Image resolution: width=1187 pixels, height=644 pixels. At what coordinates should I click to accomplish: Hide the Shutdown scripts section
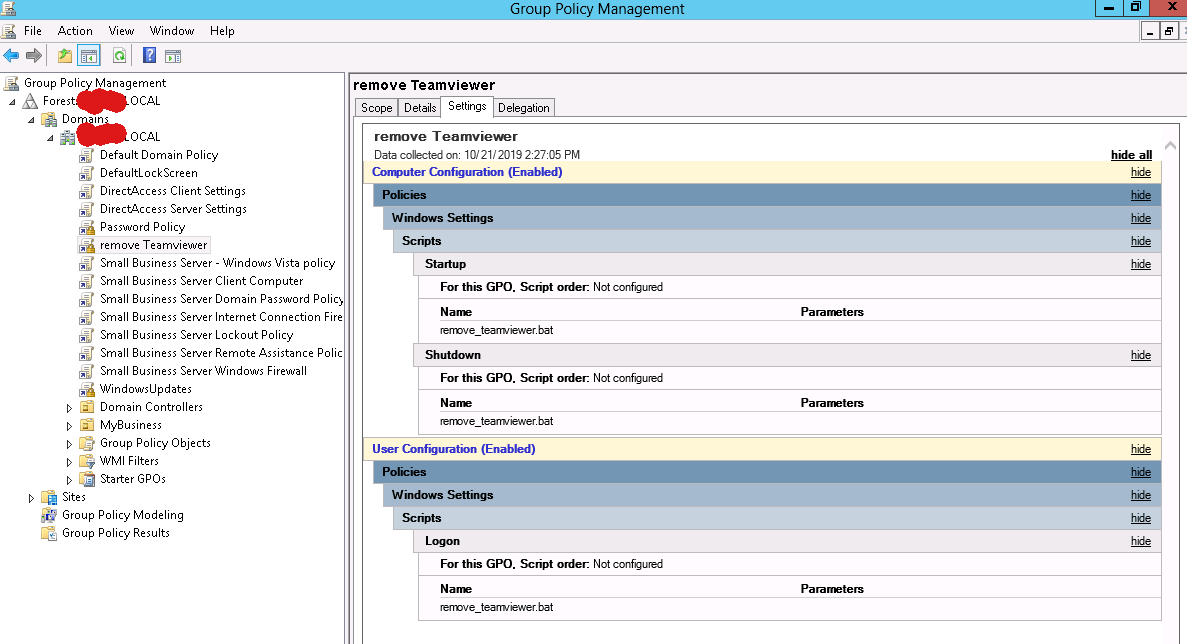coord(1141,355)
